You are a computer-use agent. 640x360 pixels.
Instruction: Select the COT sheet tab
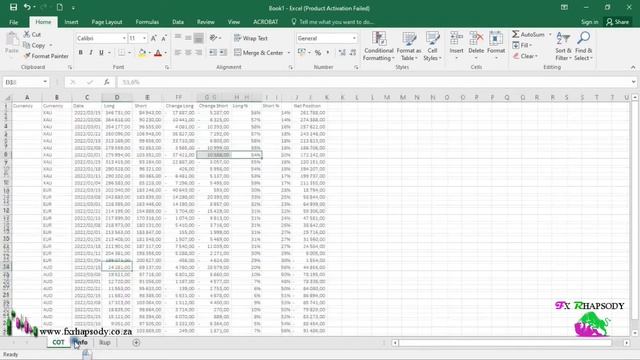(58, 342)
